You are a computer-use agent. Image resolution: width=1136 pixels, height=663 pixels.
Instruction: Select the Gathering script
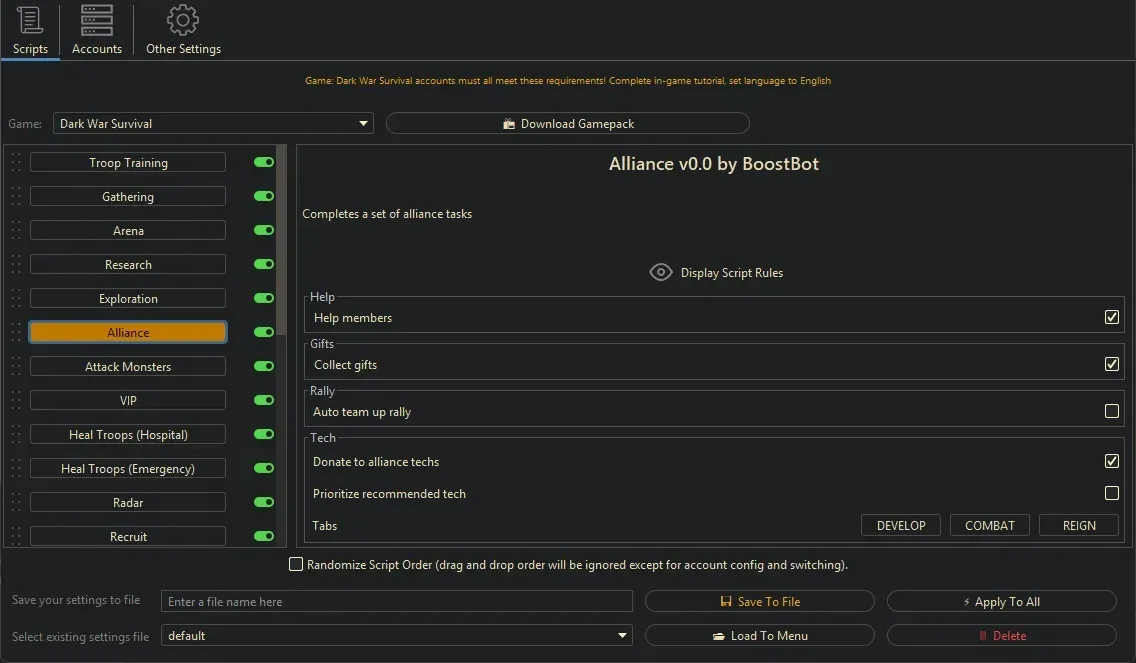[128, 196]
